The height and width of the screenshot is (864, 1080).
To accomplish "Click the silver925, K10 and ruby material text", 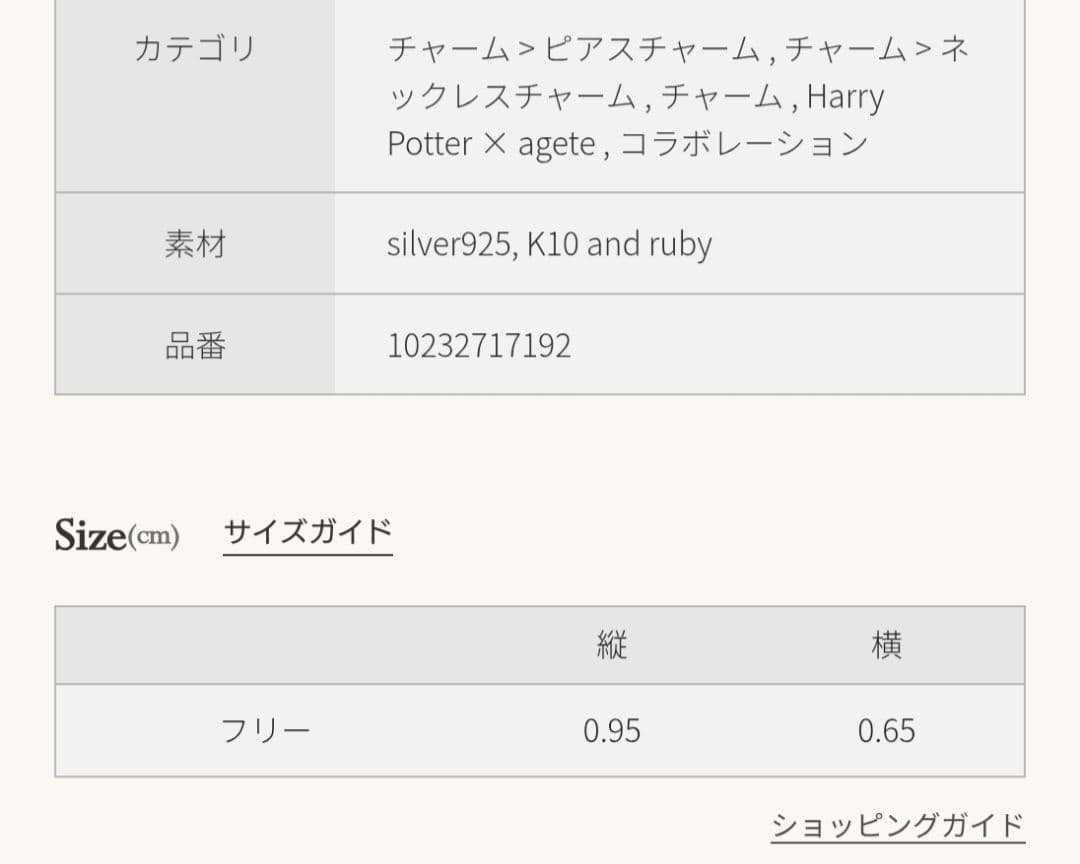I will pos(550,243).
